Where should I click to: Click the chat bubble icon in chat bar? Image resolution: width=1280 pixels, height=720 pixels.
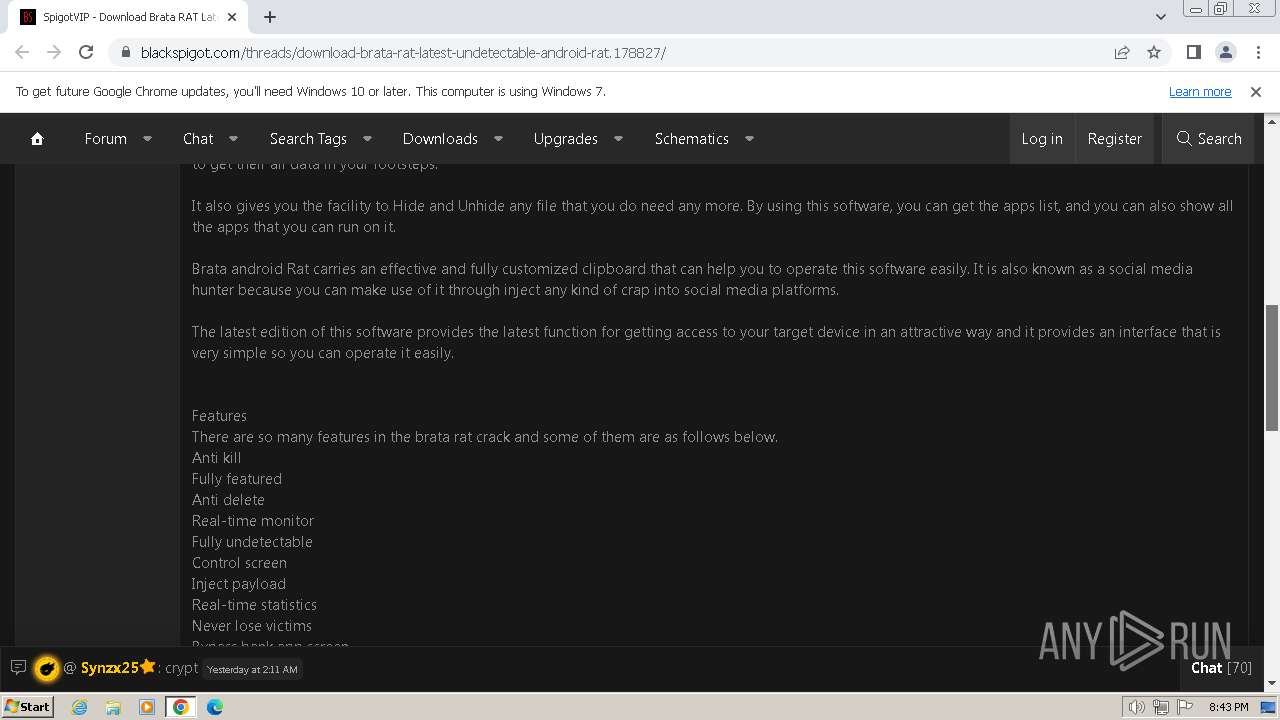click(18, 667)
